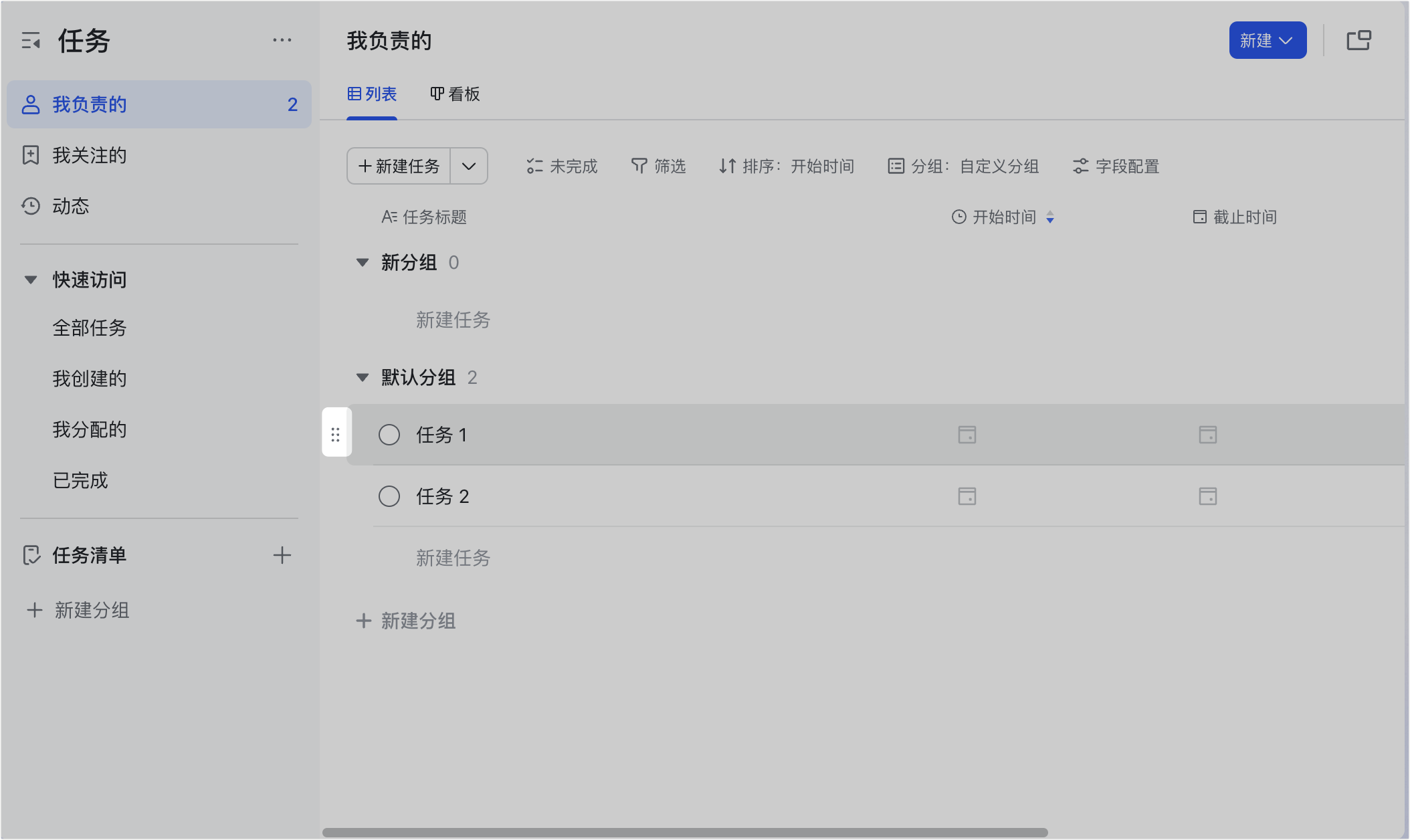Mark 任务 1 as complete
The width and height of the screenshot is (1410, 840).
click(389, 435)
